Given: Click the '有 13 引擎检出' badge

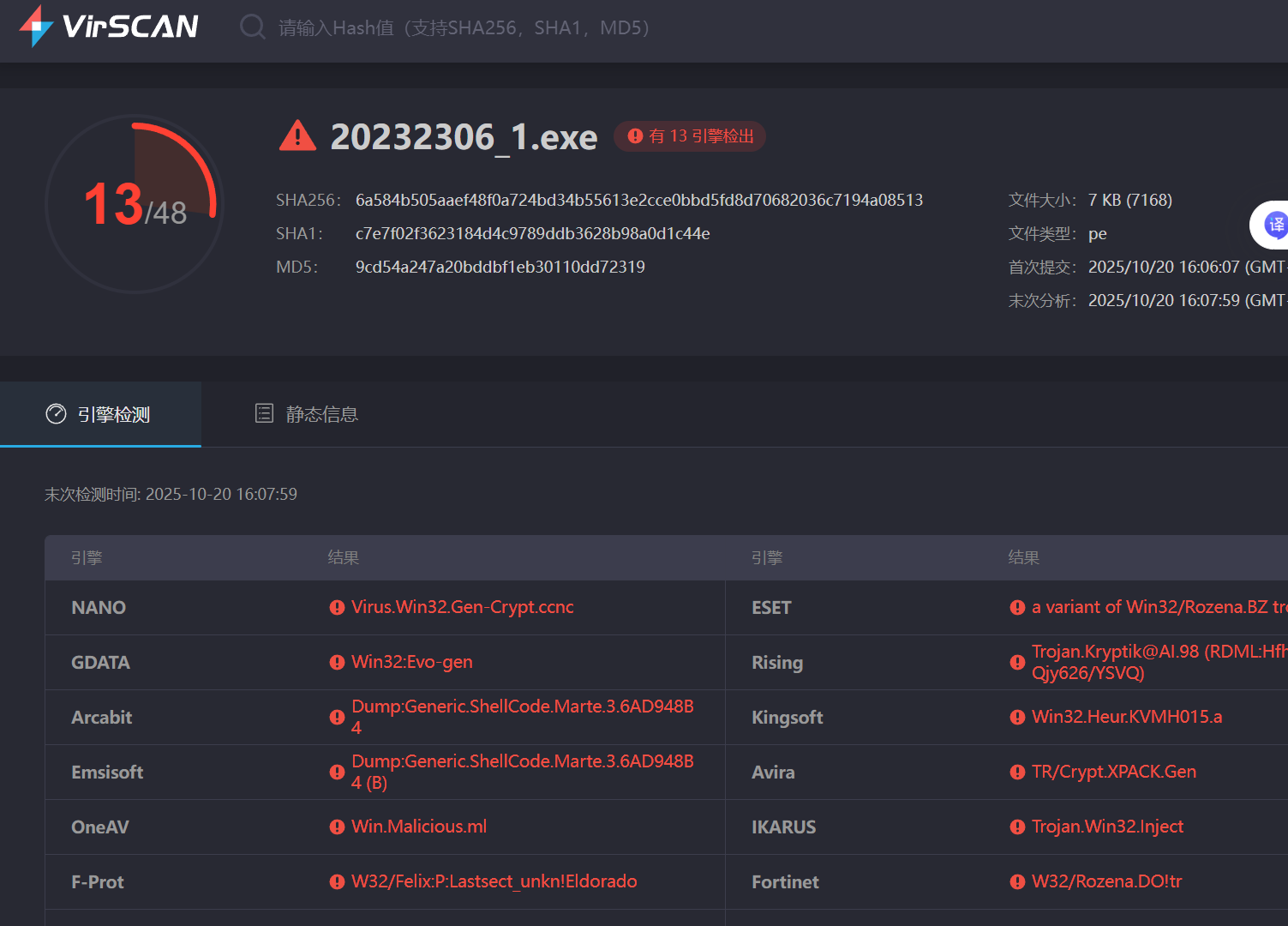Looking at the screenshot, I should coord(690,136).
